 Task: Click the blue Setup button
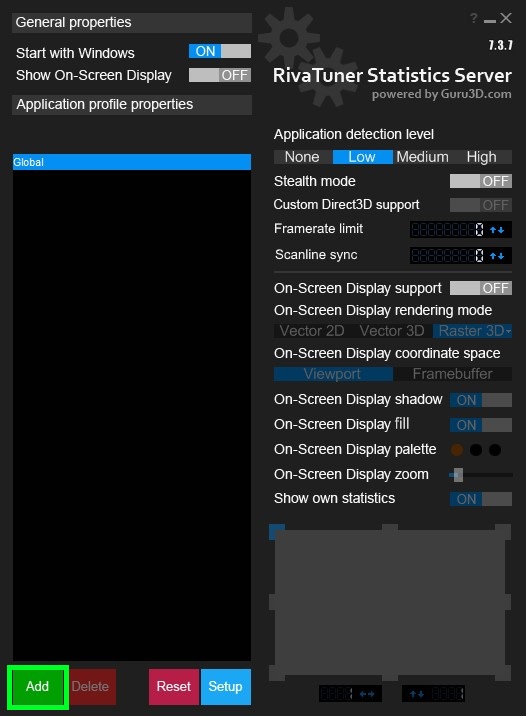pos(226,687)
